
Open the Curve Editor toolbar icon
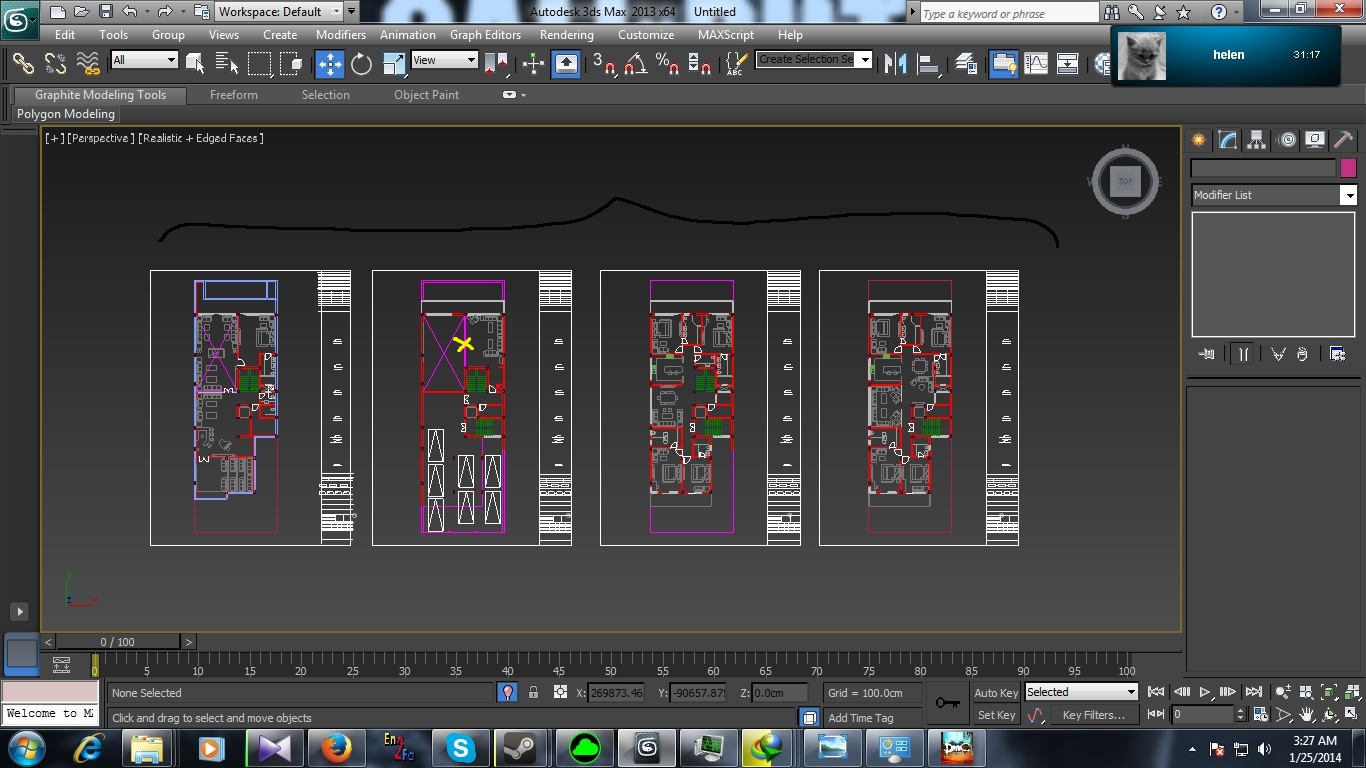(1036, 64)
